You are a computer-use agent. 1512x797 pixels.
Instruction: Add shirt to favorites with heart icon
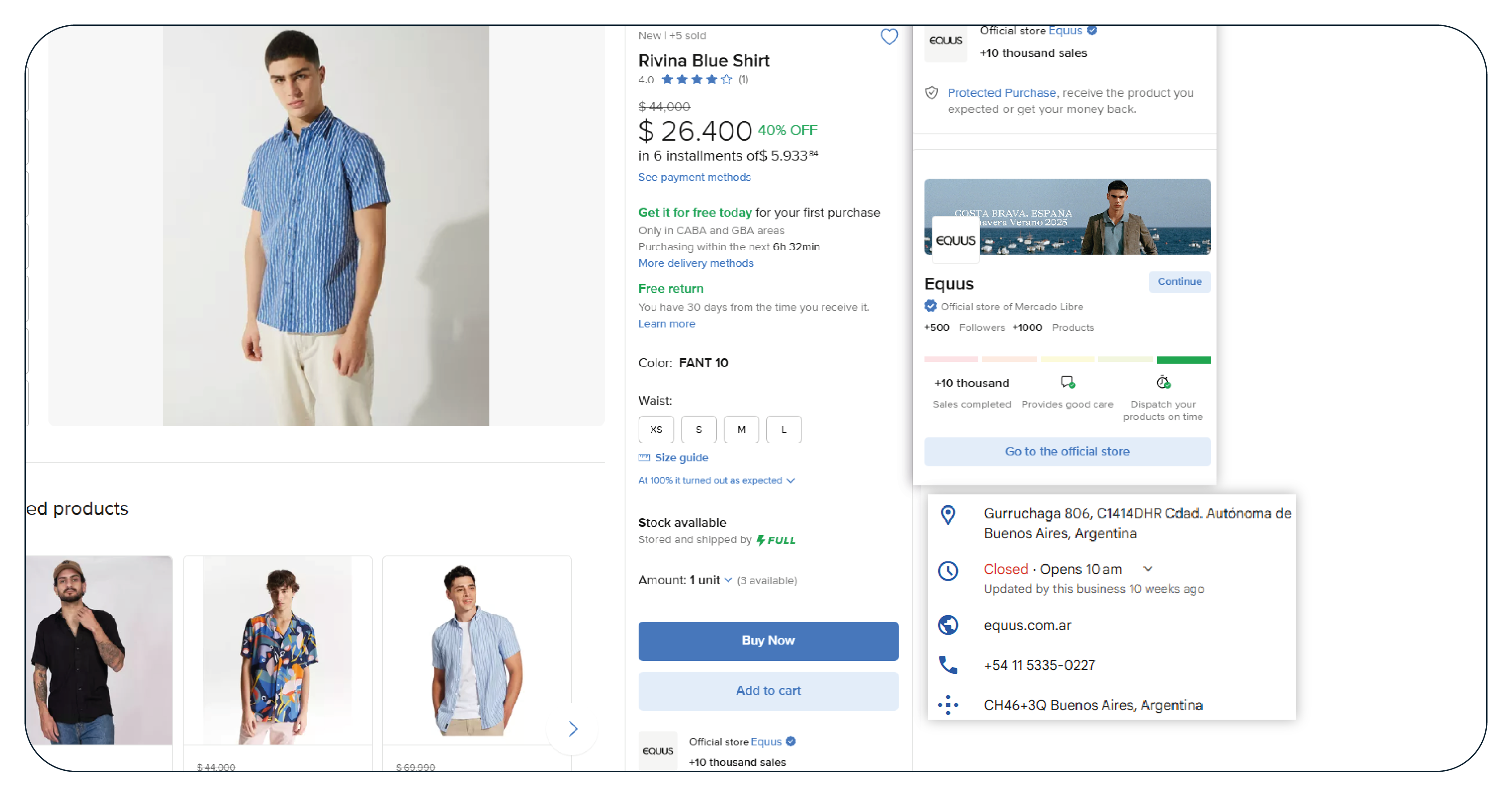click(889, 37)
